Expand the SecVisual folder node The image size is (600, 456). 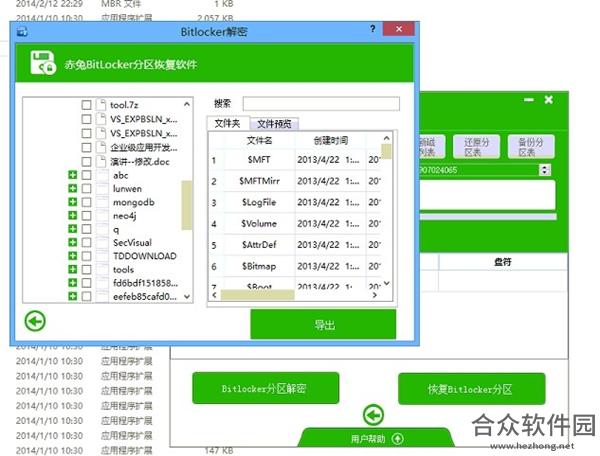[72, 242]
